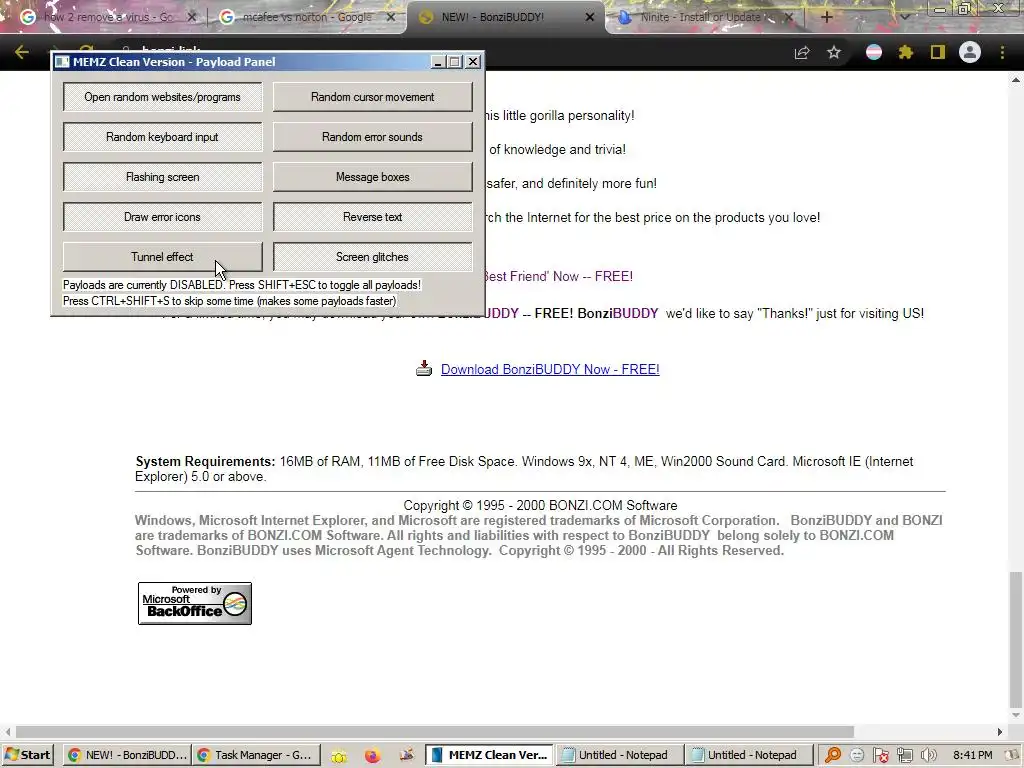Click the Download BonziBUDDY Now - FREE! link
This screenshot has height=768, width=1024.
point(550,369)
